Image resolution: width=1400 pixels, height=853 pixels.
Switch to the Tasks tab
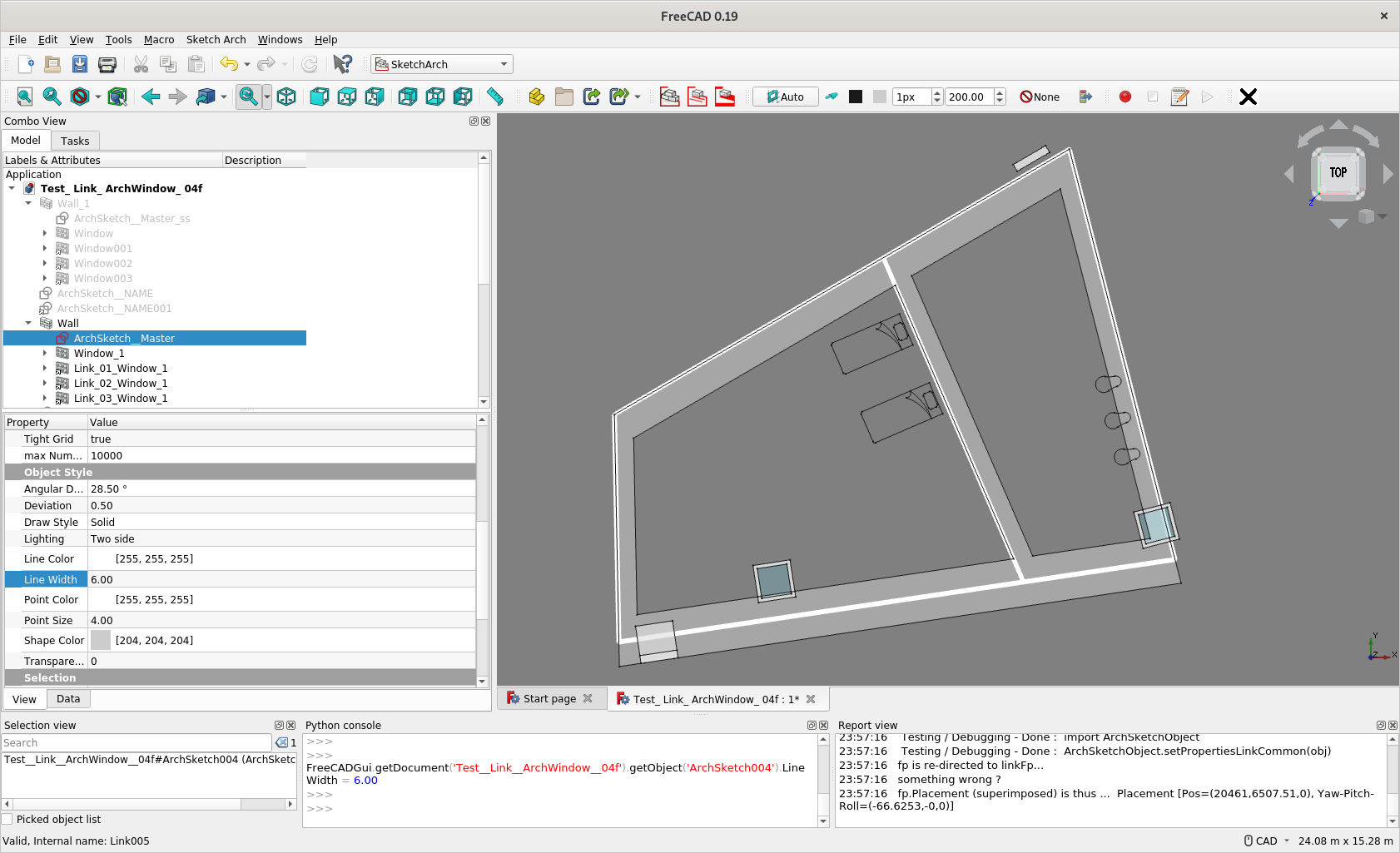coord(75,140)
